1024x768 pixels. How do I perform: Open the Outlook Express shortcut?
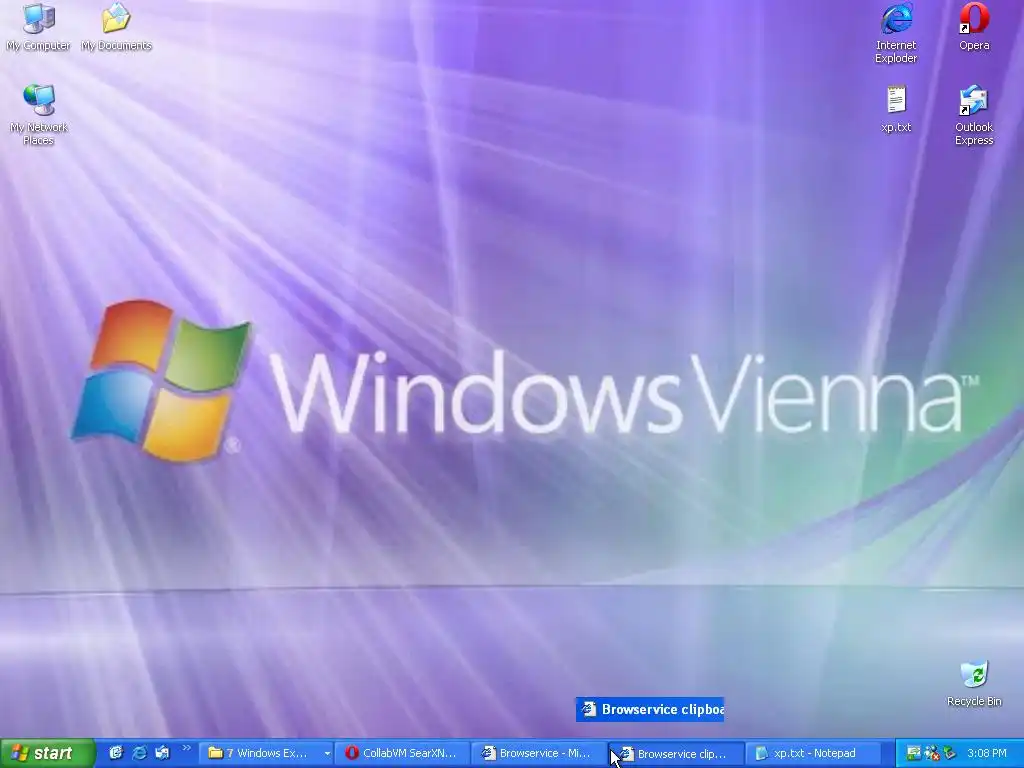tap(974, 114)
